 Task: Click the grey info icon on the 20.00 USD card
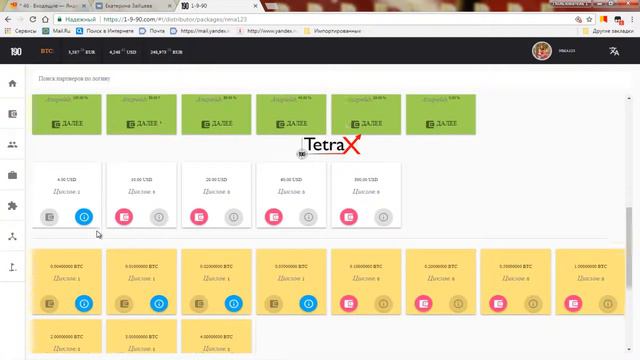point(233,217)
